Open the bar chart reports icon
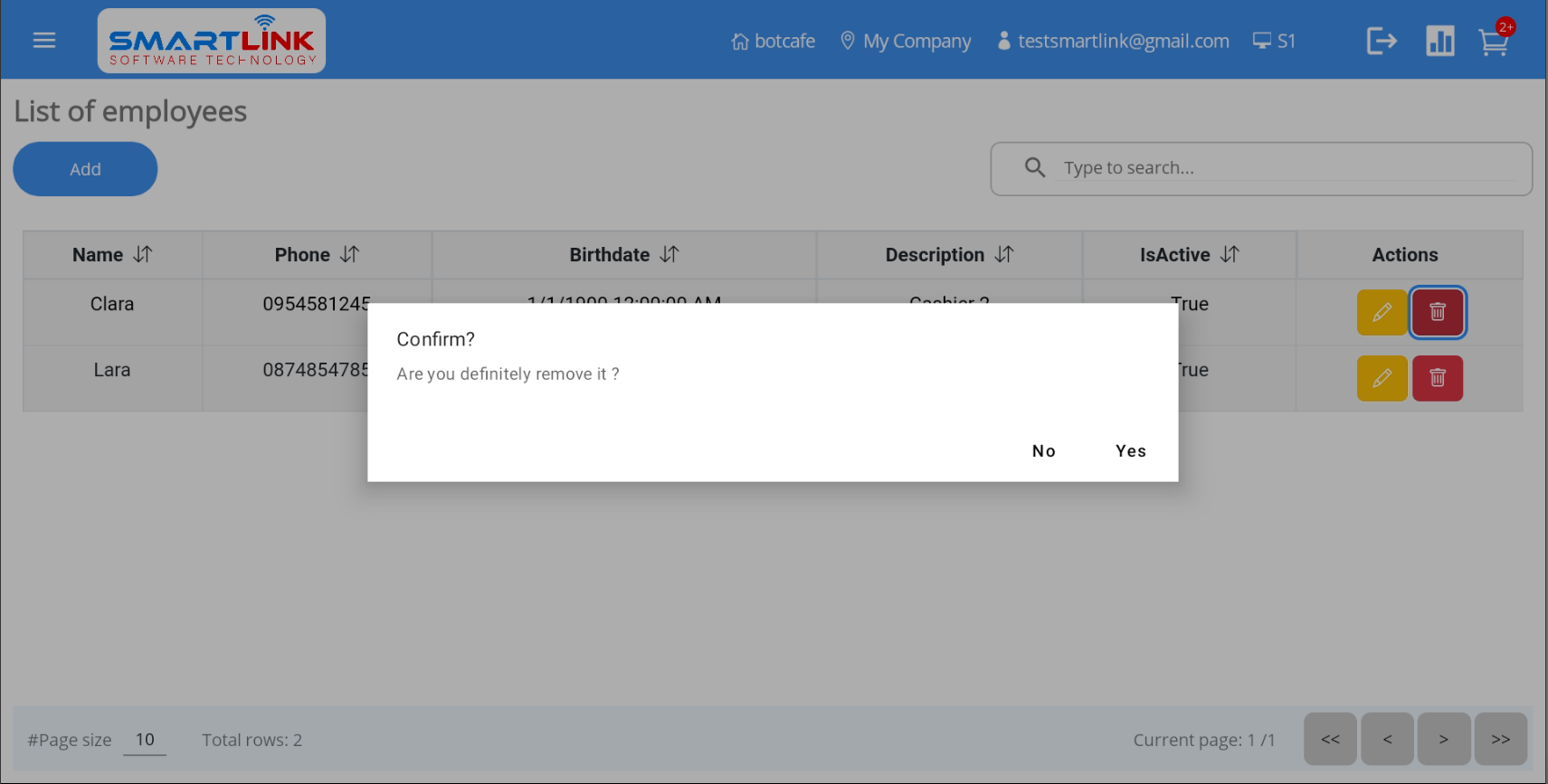Viewport: 1548px width, 784px height. 1439,41
